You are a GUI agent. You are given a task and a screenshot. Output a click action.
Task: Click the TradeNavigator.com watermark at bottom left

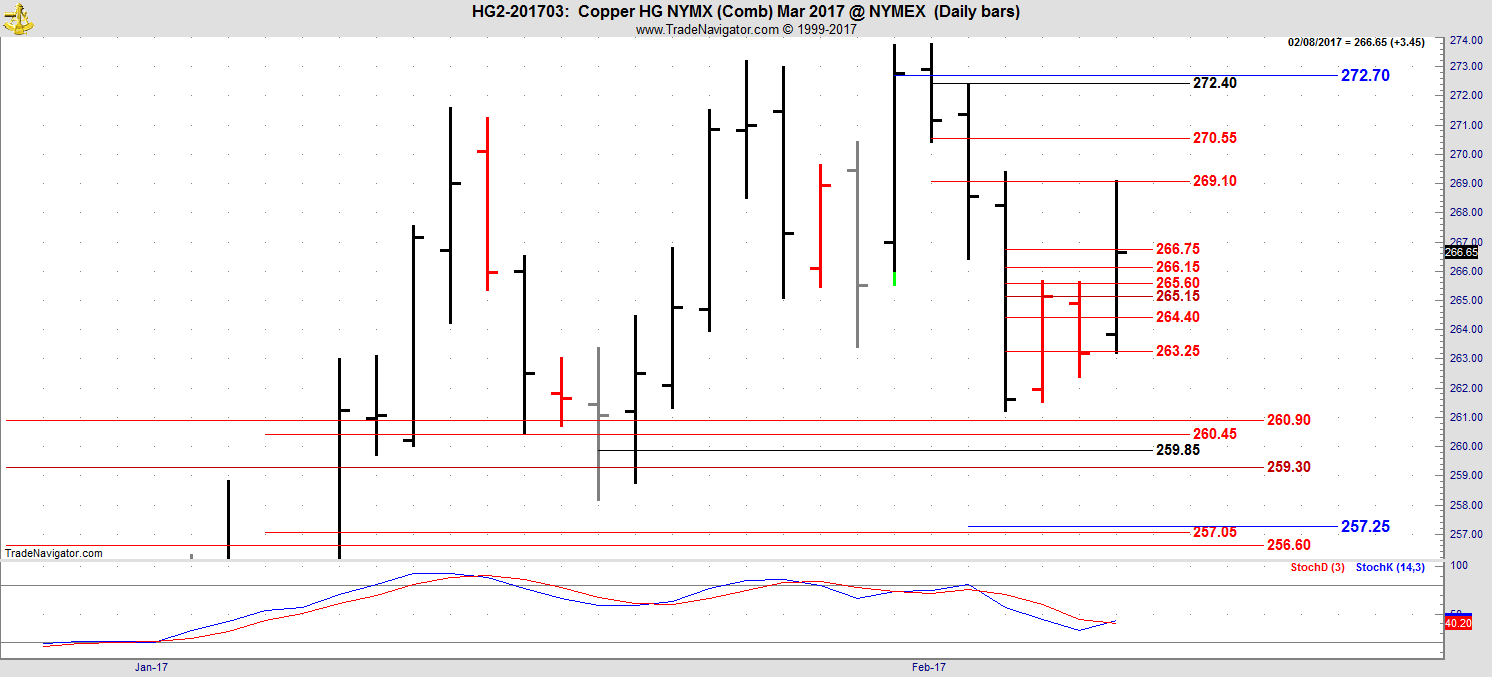[53, 553]
